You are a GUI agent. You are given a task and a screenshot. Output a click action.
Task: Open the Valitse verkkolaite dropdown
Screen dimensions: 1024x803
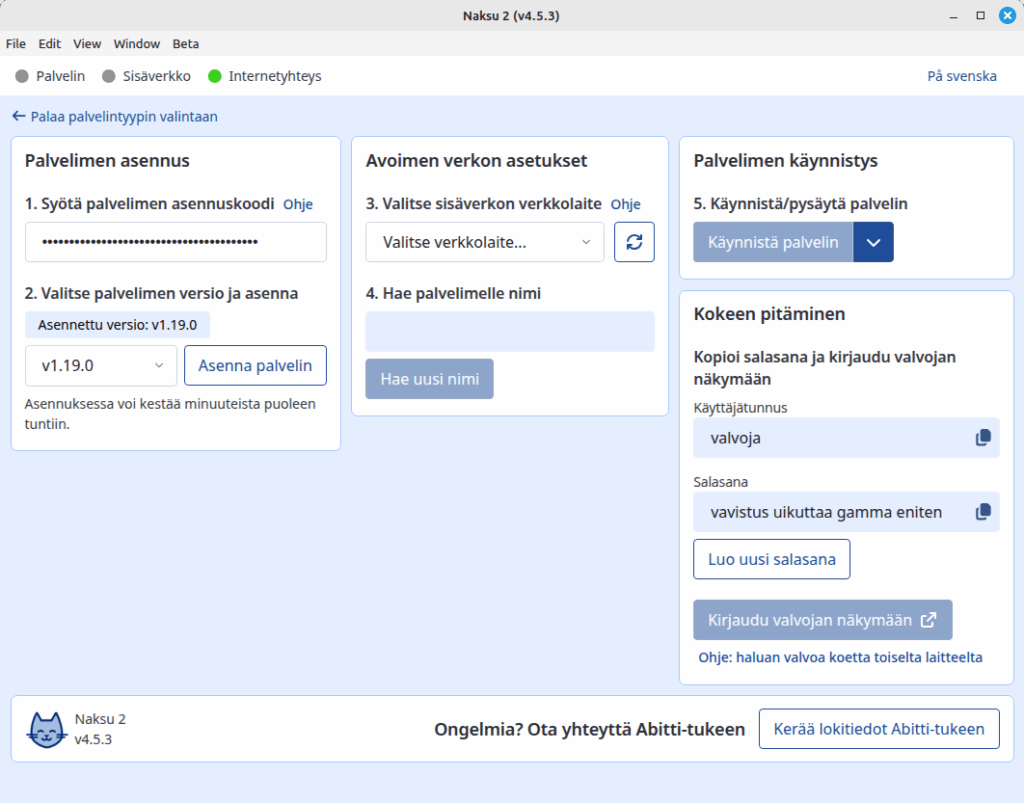[x=484, y=241]
